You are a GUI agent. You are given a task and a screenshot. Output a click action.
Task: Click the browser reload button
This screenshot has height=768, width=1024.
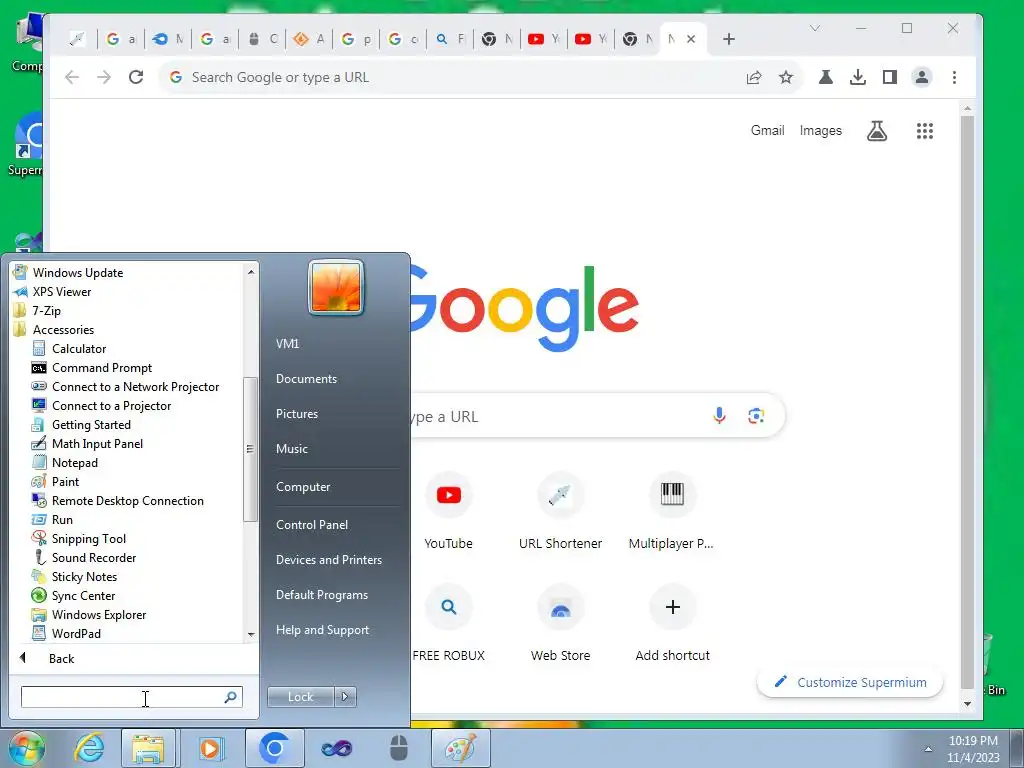[136, 77]
